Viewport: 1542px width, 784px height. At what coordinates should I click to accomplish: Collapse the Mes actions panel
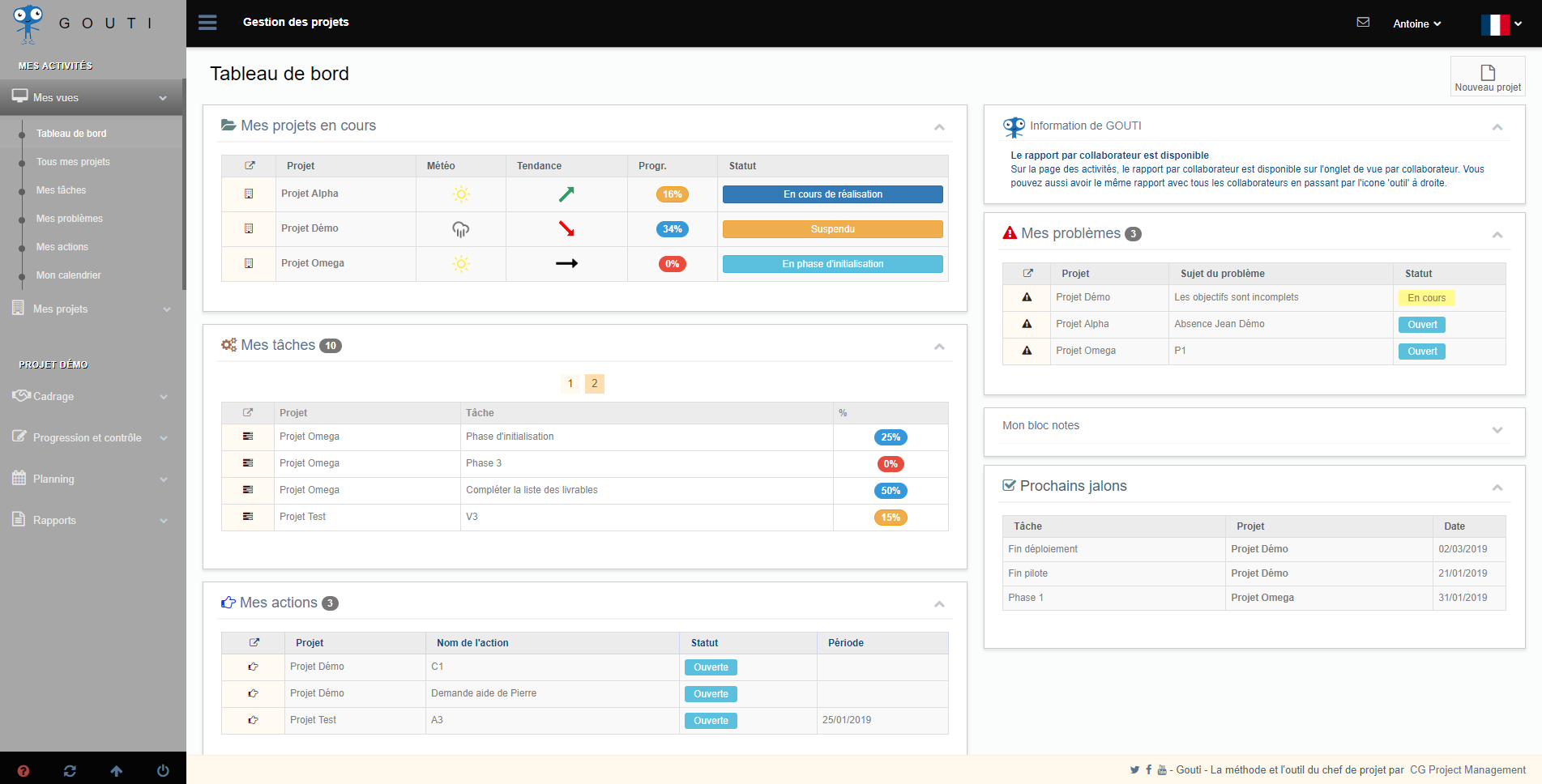tap(939, 604)
